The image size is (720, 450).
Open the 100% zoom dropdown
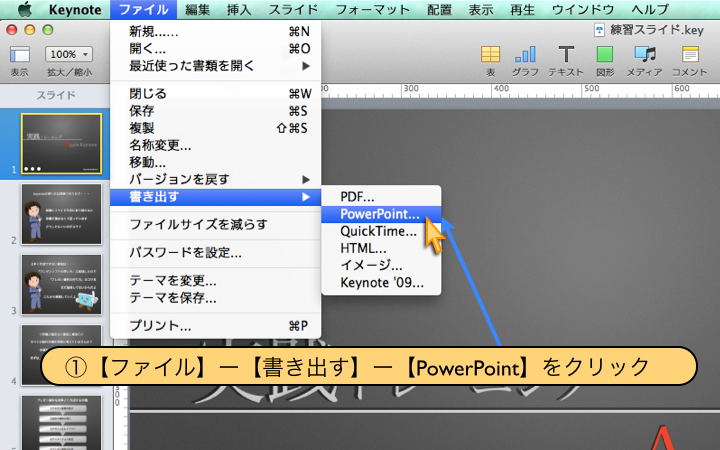point(69,54)
